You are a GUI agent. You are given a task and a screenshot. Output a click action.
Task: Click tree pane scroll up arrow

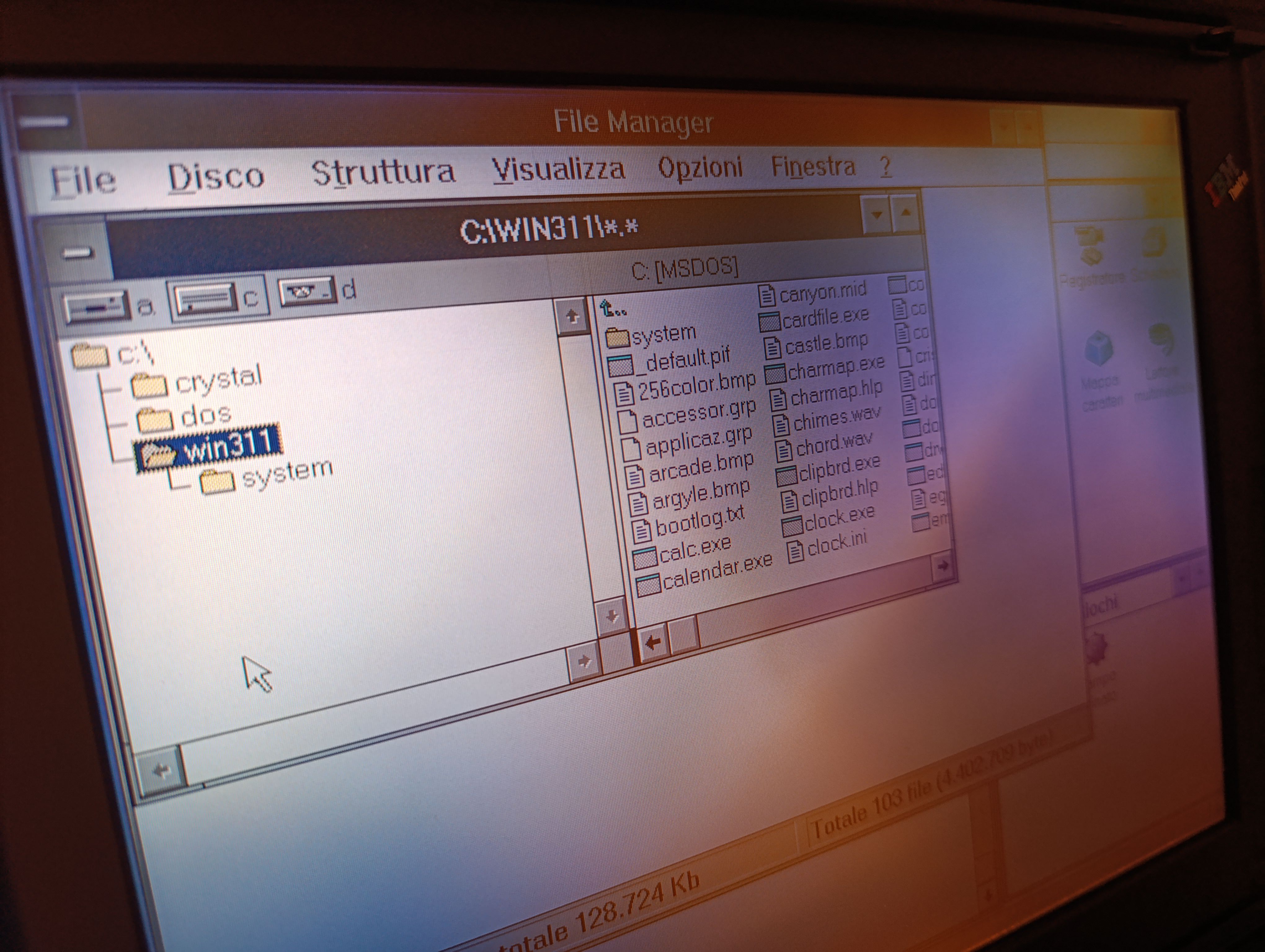[x=572, y=316]
